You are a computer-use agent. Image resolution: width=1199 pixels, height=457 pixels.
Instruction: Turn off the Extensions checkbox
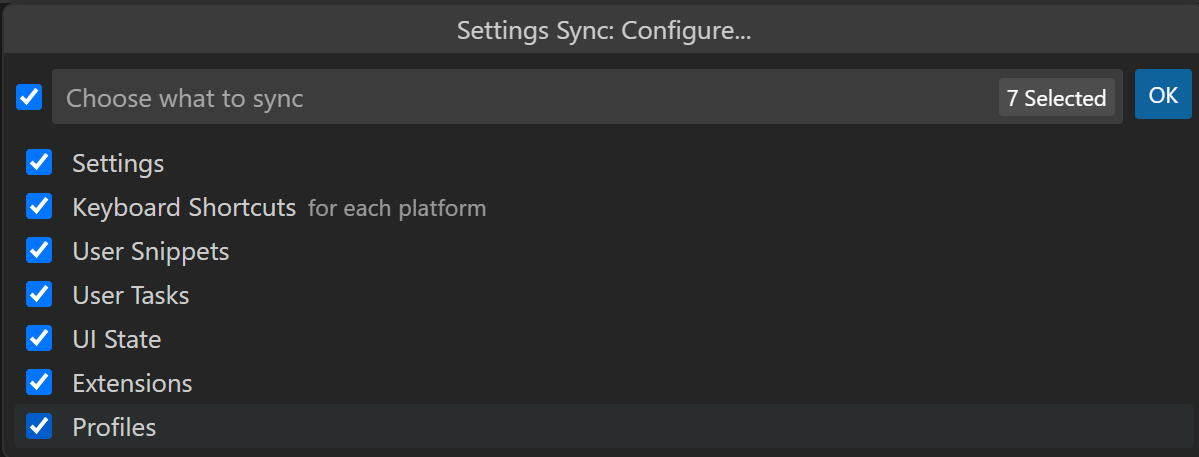39,382
